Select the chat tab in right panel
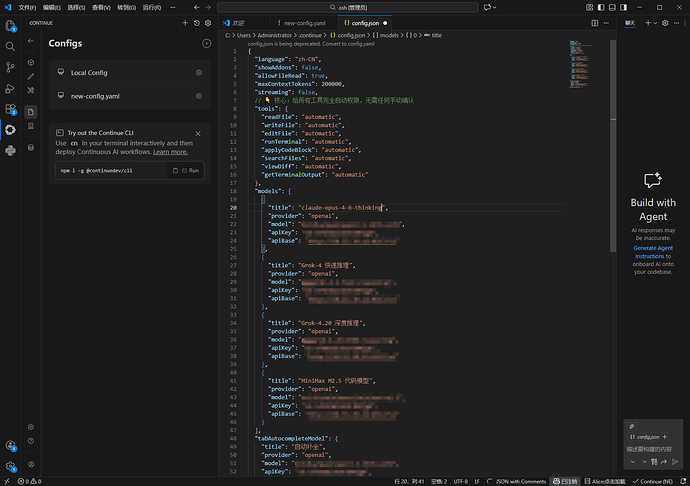This screenshot has width=690, height=486. [630, 23]
